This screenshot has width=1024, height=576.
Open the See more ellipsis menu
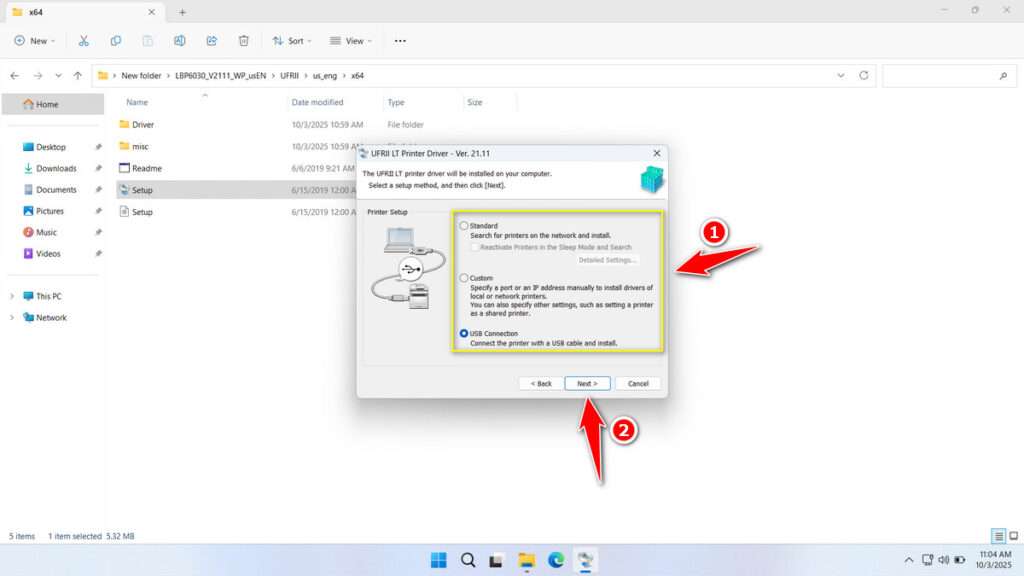point(400,41)
